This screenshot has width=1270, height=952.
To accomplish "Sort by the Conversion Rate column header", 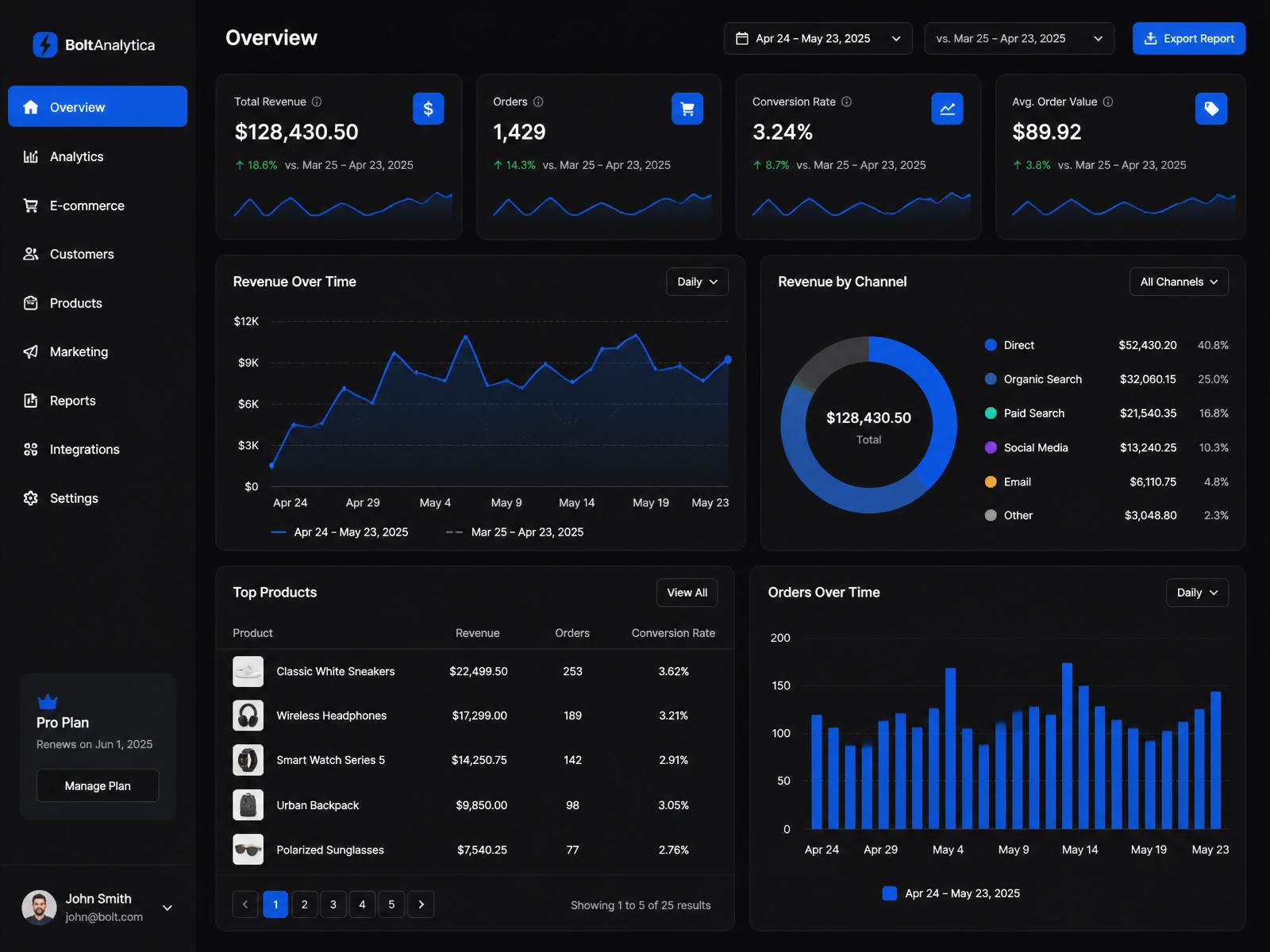I will click(673, 633).
